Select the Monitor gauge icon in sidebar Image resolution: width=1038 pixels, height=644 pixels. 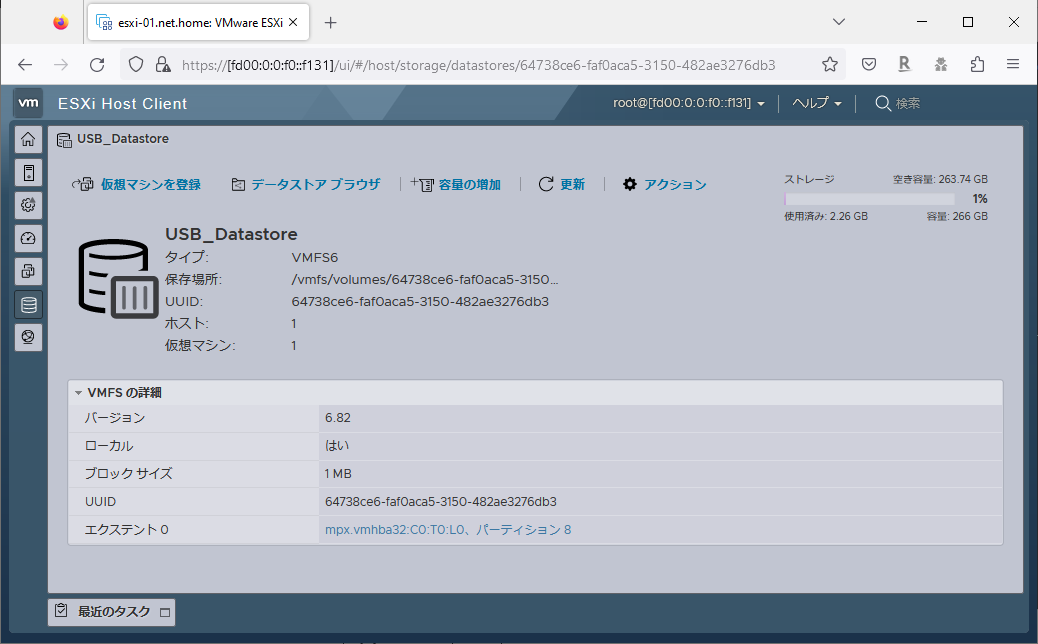(28, 238)
